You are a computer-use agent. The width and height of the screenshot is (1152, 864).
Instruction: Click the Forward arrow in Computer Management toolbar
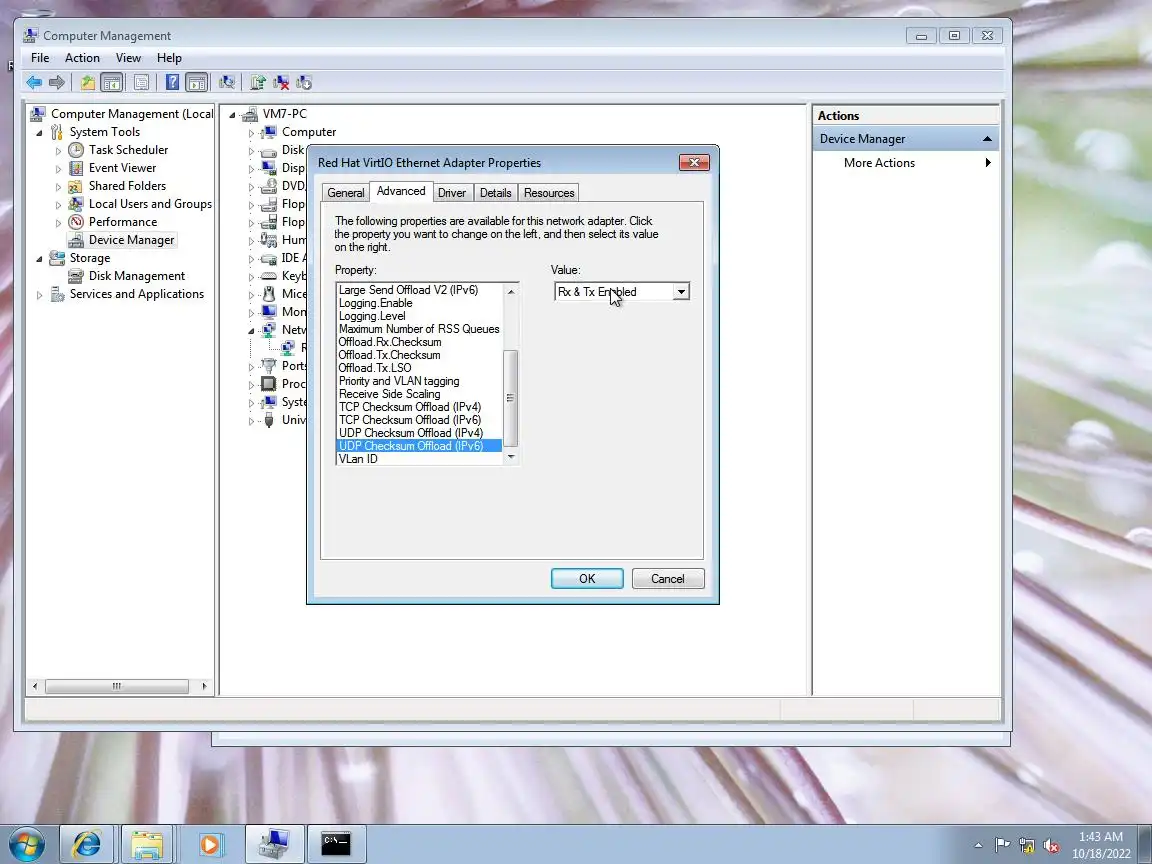pyautogui.click(x=57, y=82)
